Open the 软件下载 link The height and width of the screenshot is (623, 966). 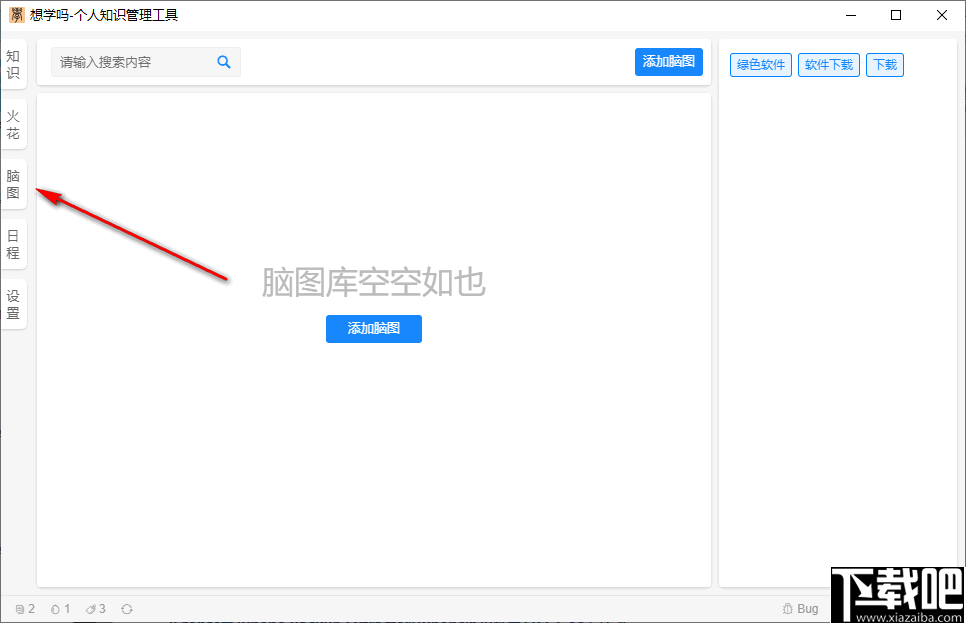coord(828,64)
